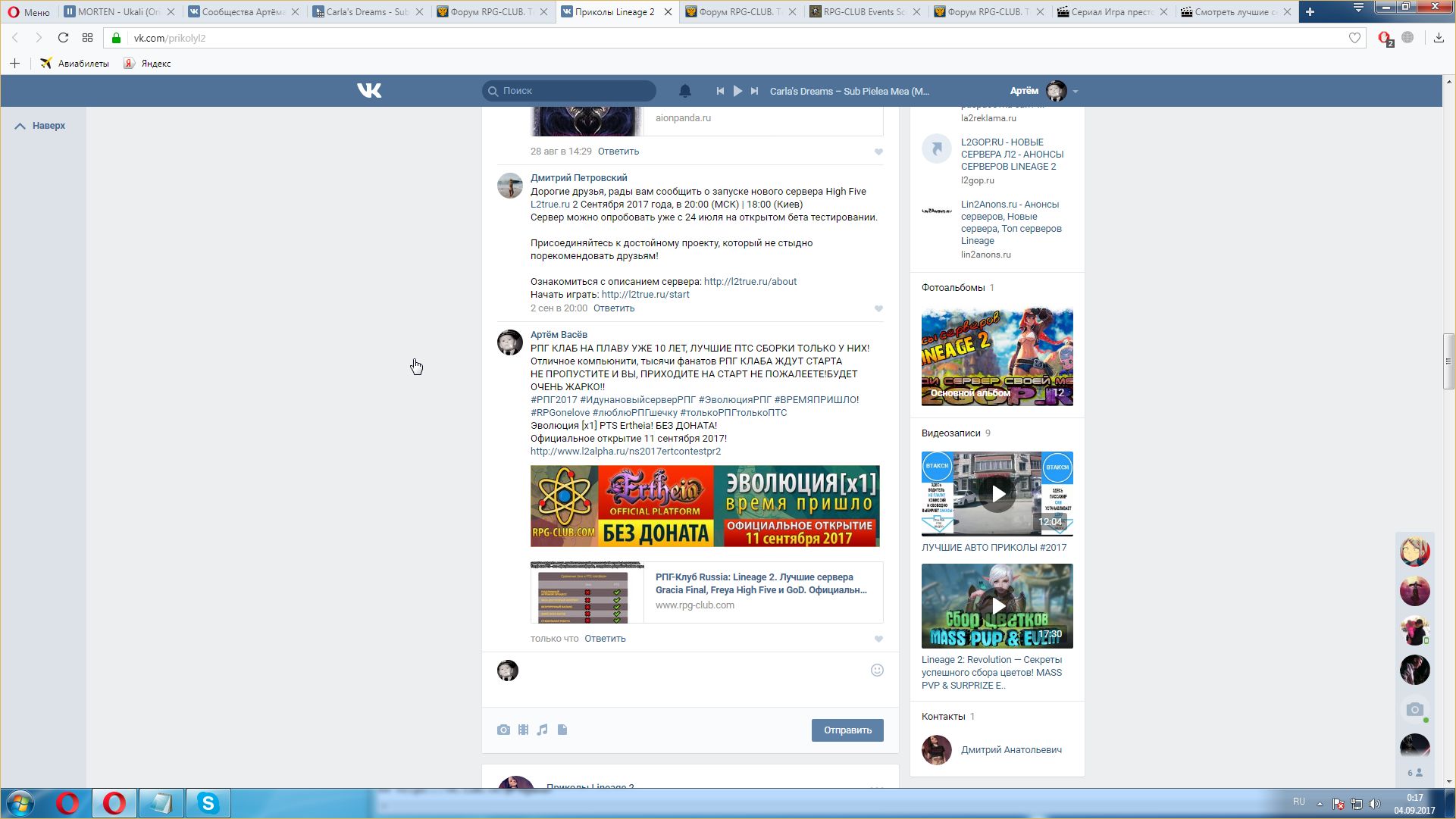Screen dimensions: 1456x819
Task: Attach a video with the film icon
Action: point(523,730)
